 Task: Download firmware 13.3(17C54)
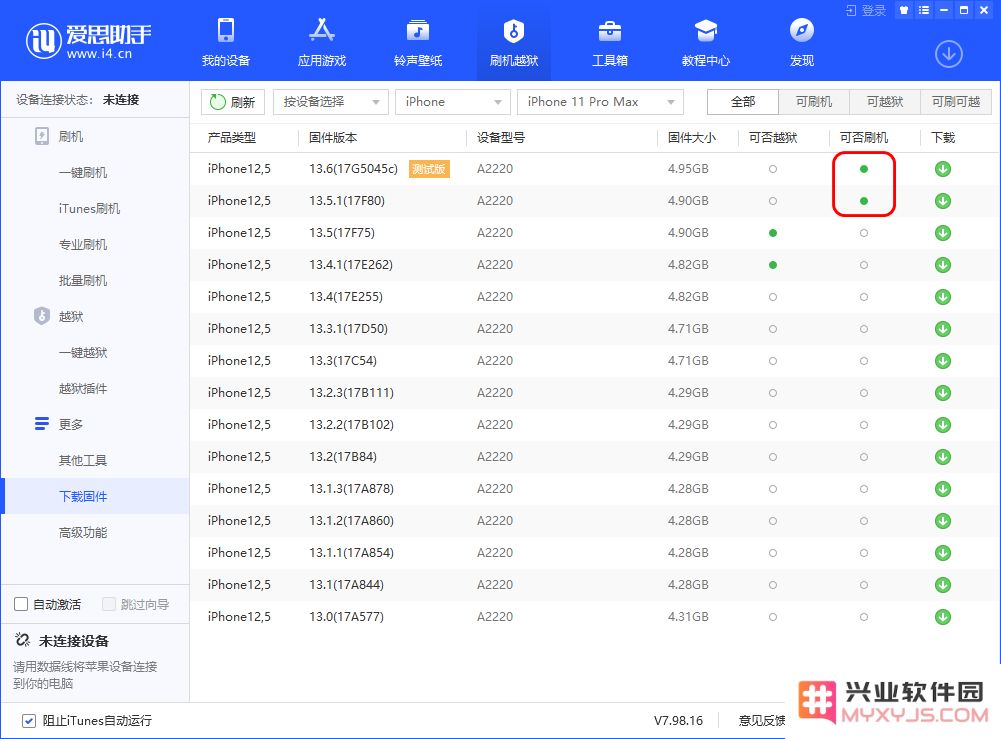[943, 361]
